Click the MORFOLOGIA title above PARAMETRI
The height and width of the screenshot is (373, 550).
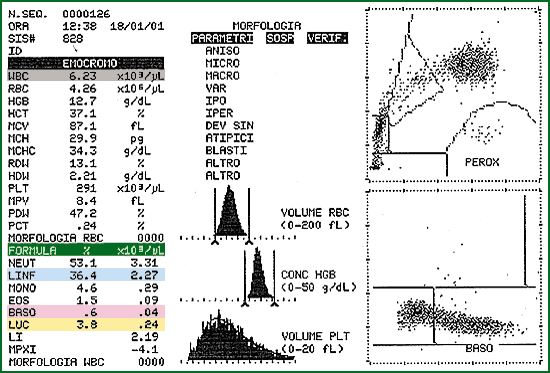coord(267,26)
